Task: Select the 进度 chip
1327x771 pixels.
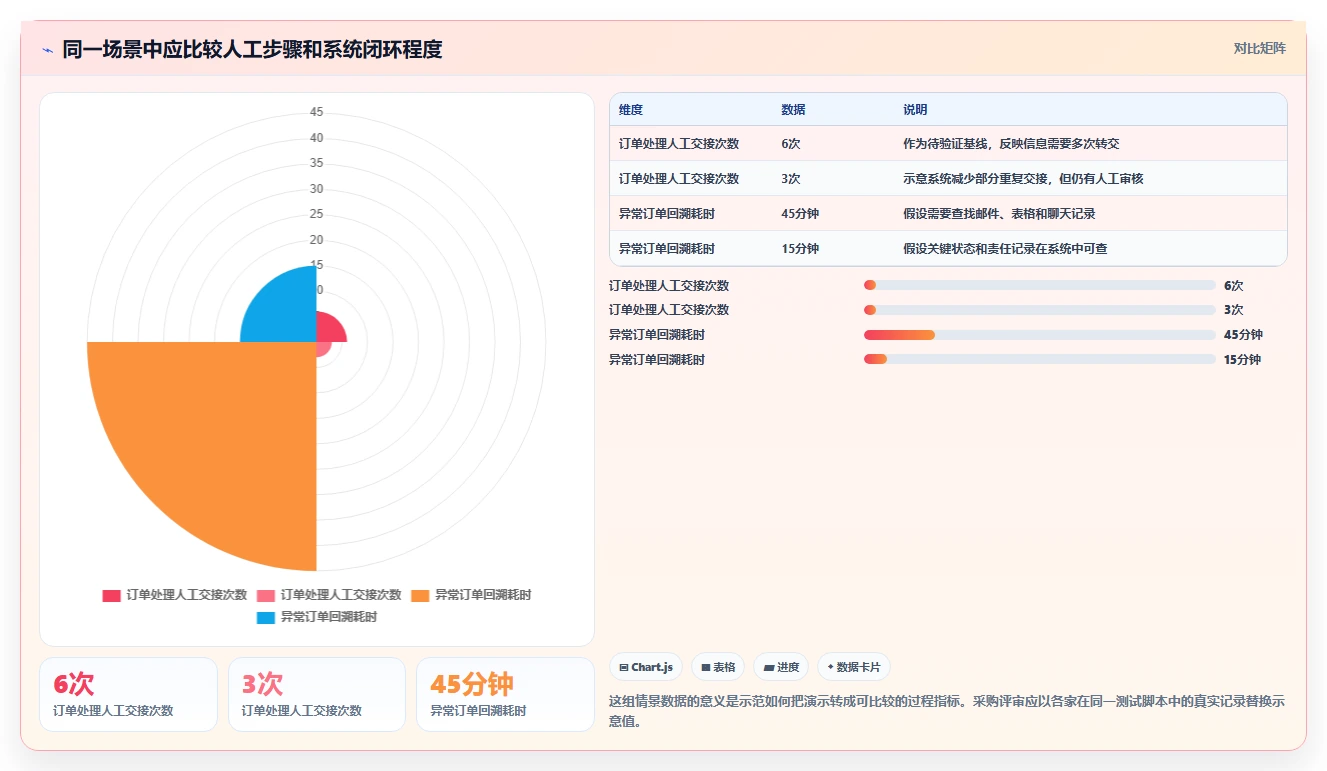Action: [x=781, y=667]
